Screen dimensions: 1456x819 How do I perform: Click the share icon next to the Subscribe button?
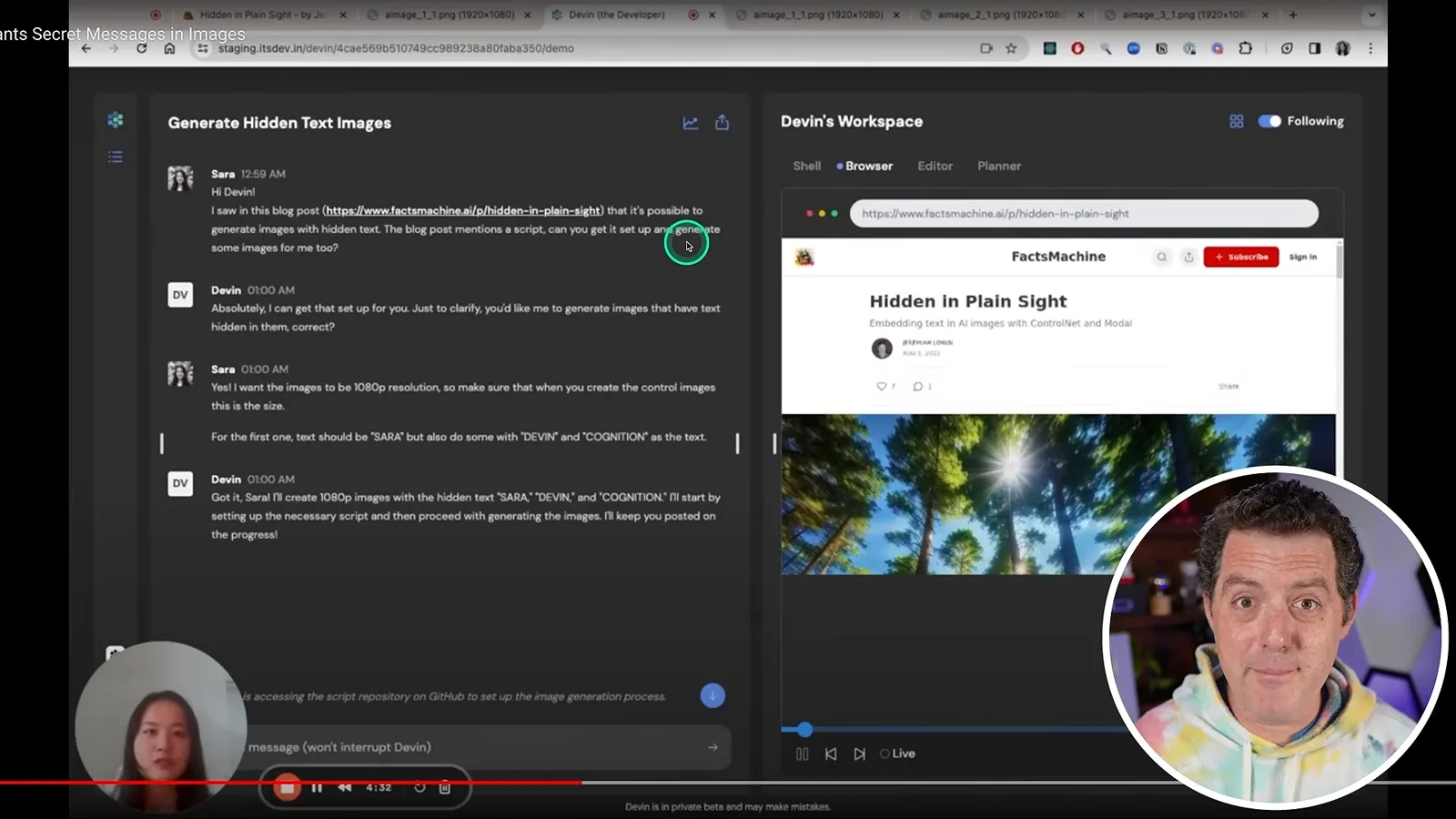[x=1188, y=258]
